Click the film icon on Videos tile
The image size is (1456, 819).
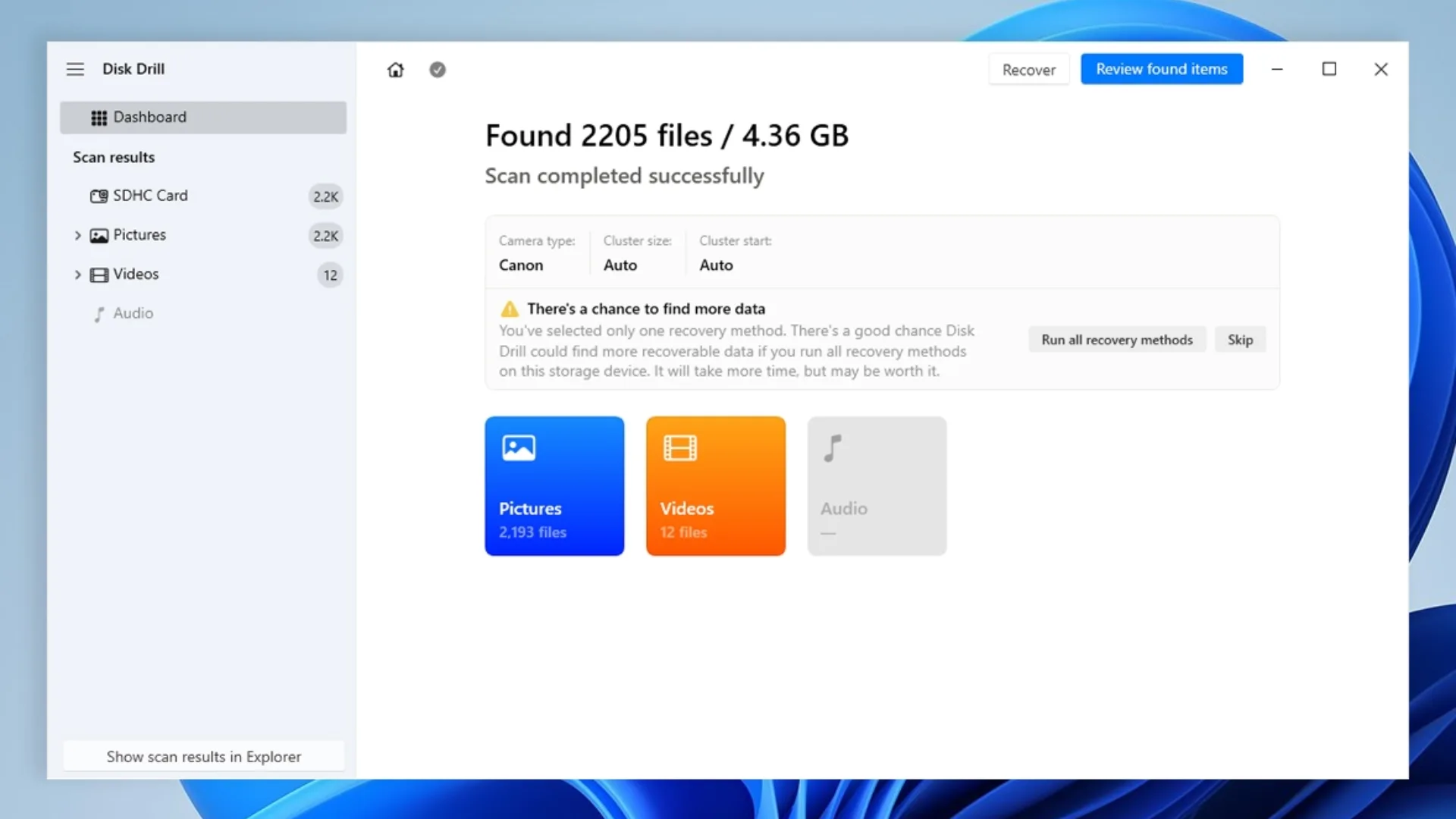[x=680, y=448]
